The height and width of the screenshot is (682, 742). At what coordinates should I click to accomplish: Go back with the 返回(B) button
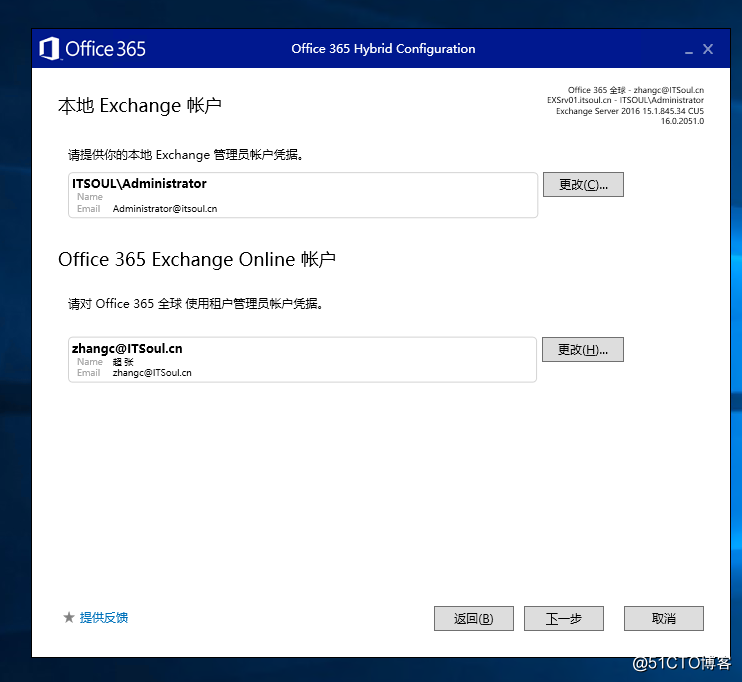click(474, 619)
